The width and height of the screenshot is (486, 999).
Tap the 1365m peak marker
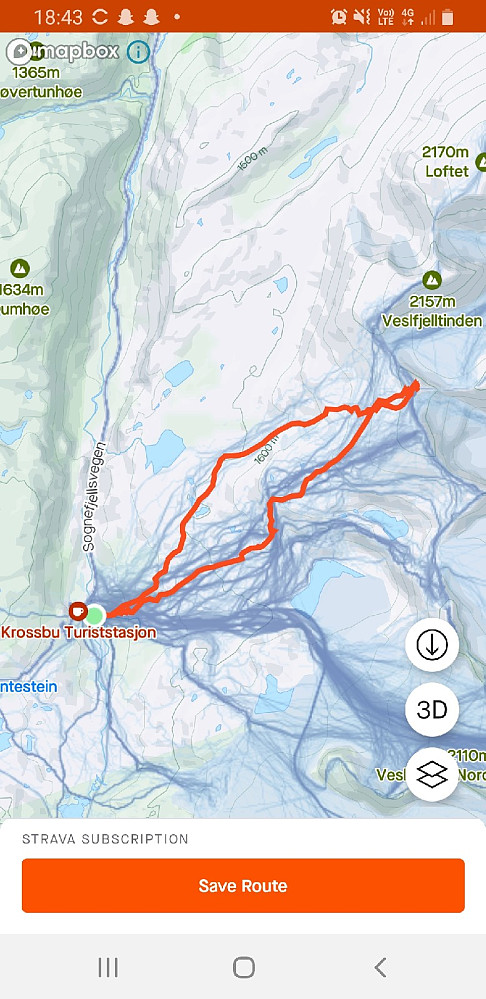pos(37,50)
